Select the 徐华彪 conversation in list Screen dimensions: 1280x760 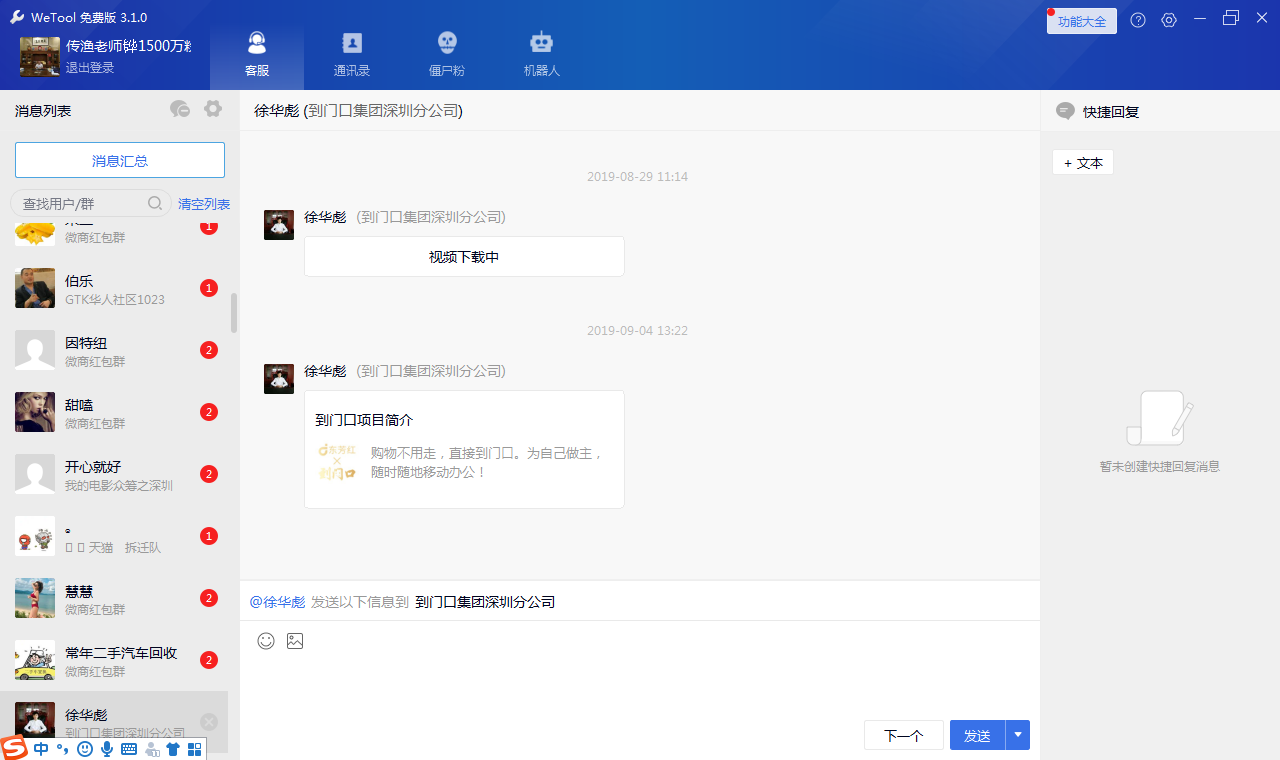pyautogui.click(x=114, y=722)
